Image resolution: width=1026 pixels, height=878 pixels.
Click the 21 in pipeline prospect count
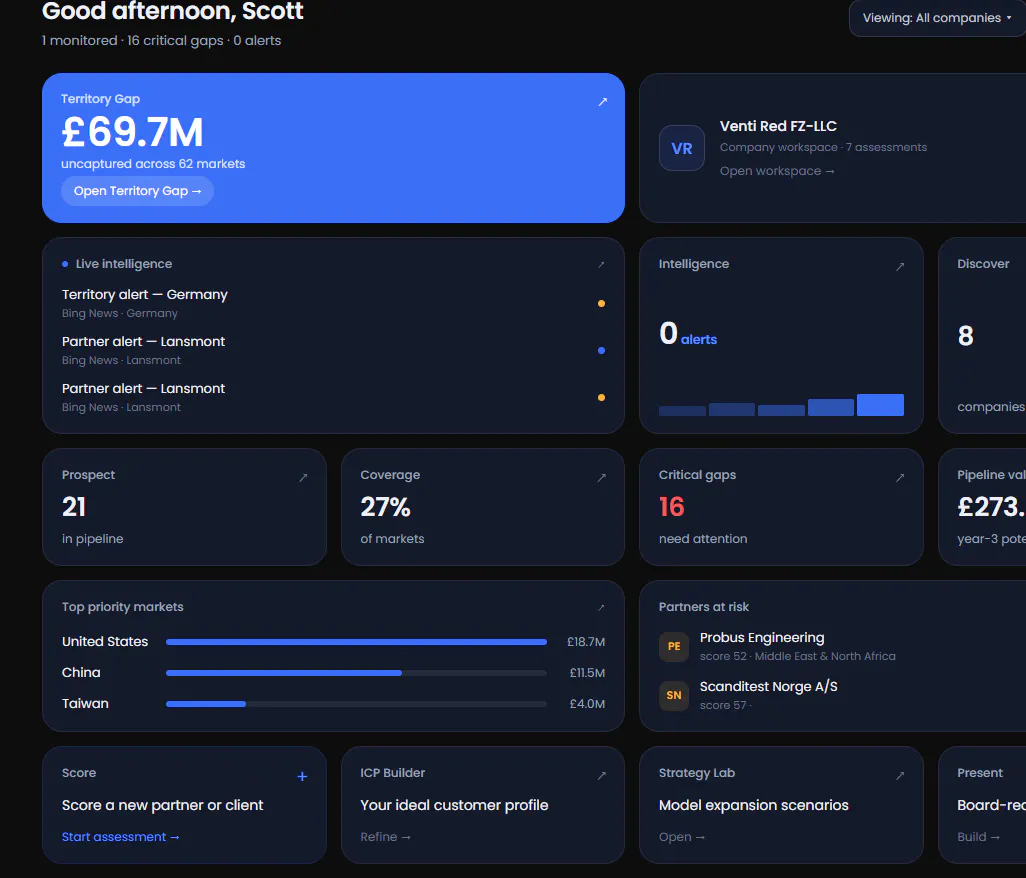pos(74,507)
